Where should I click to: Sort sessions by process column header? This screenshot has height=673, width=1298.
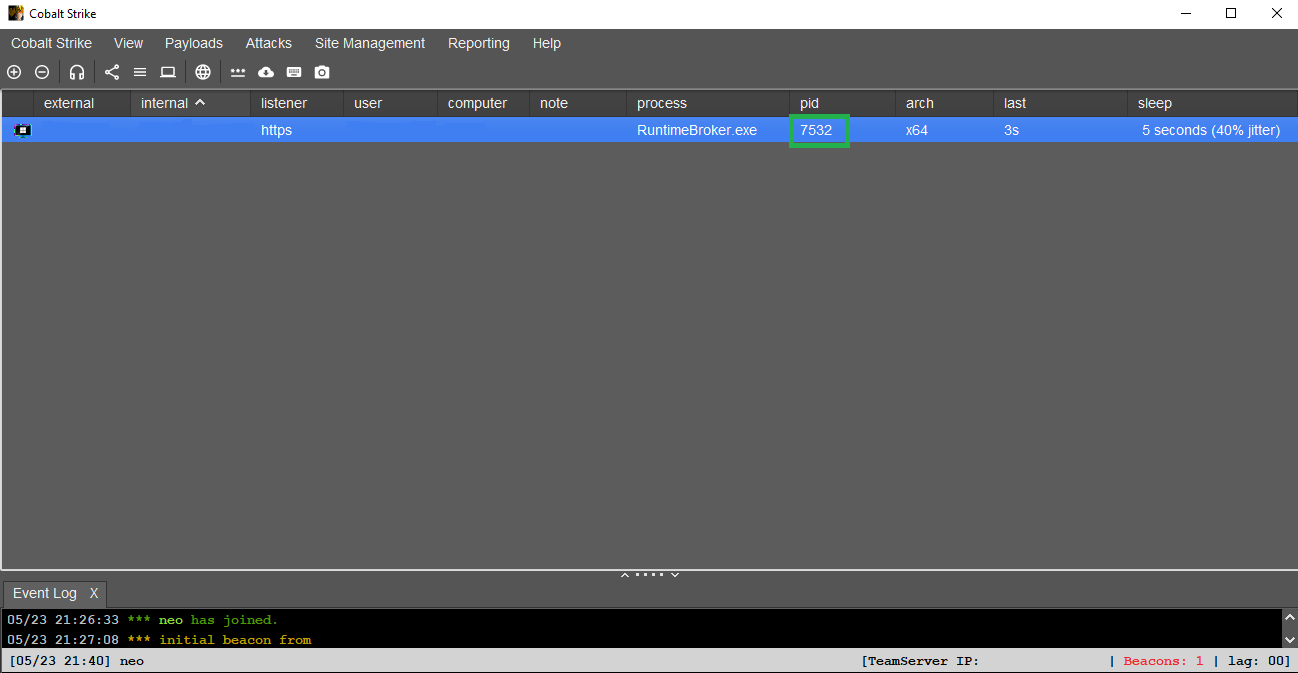708,103
